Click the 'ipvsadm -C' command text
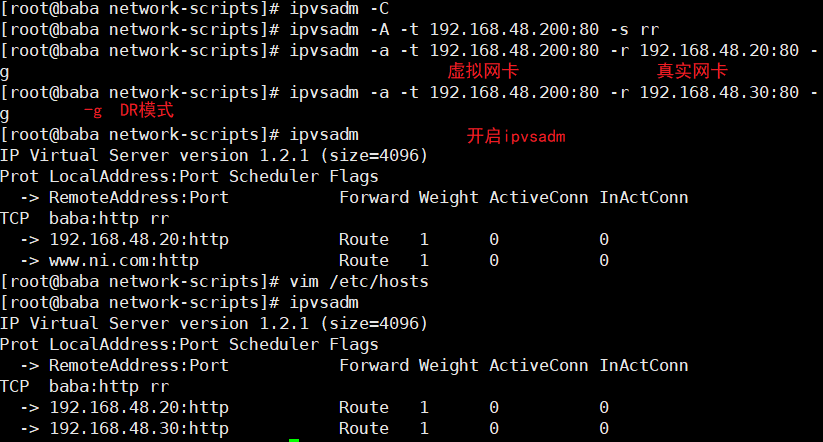This screenshot has width=823, height=442. [x=340, y=8]
